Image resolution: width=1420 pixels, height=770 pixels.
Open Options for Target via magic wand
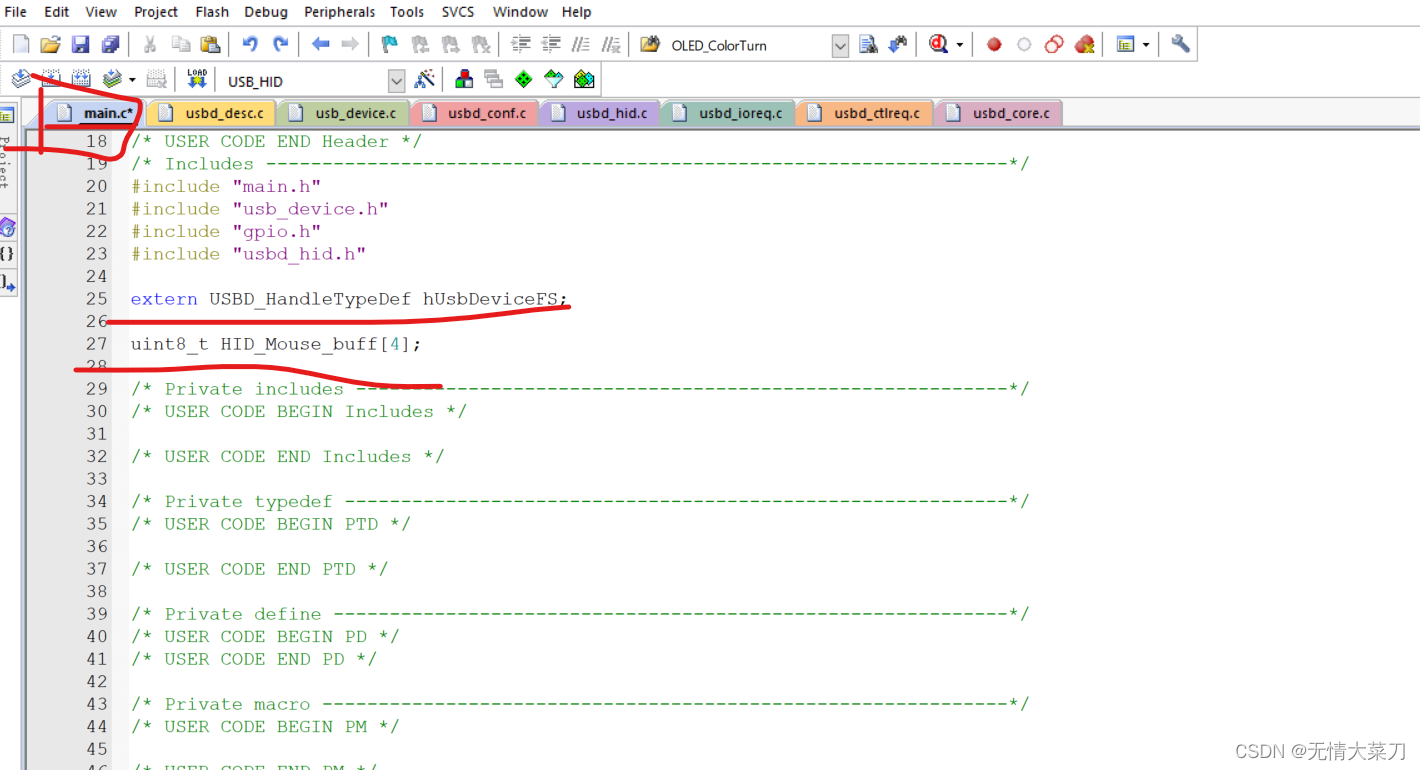(425, 79)
